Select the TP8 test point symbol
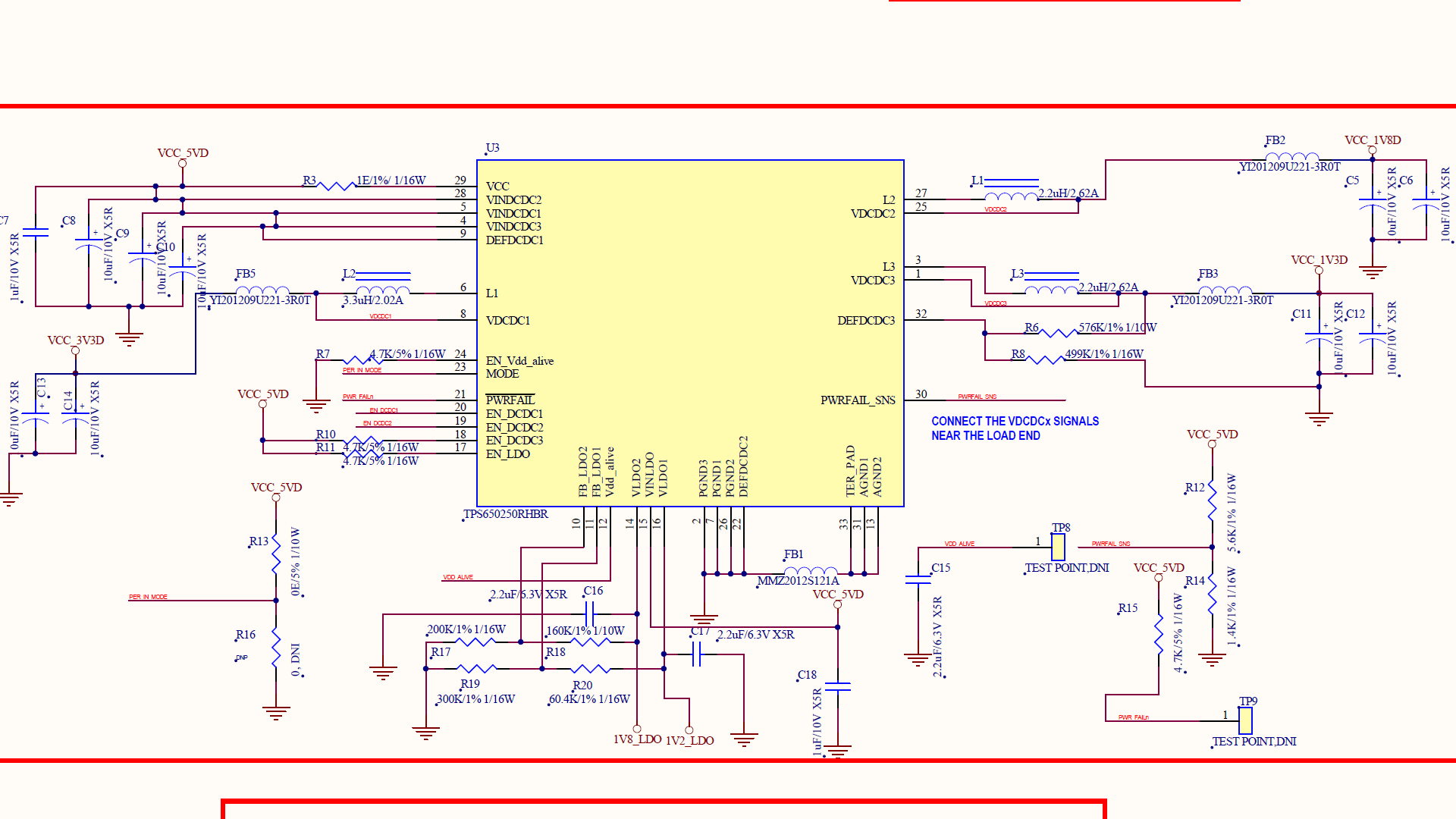Screen dimensions: 1456x819 [x=1058, y=547]
